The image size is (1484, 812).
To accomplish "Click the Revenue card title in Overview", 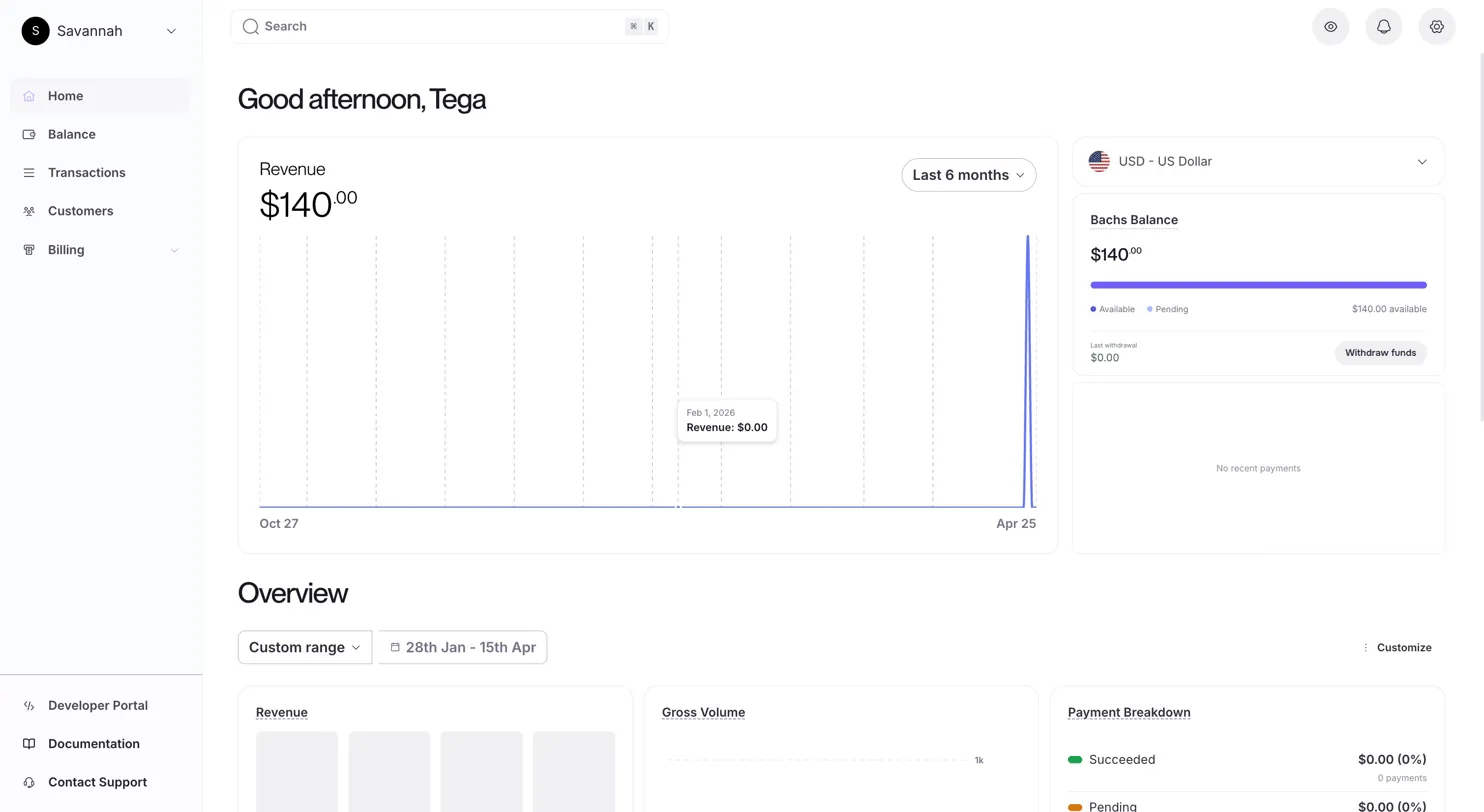I will [x=282, y=713].
